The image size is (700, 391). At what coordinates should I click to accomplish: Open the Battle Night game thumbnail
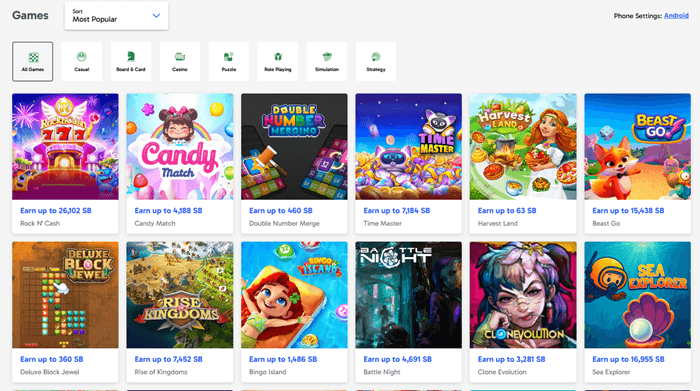(x=408, y=295)
